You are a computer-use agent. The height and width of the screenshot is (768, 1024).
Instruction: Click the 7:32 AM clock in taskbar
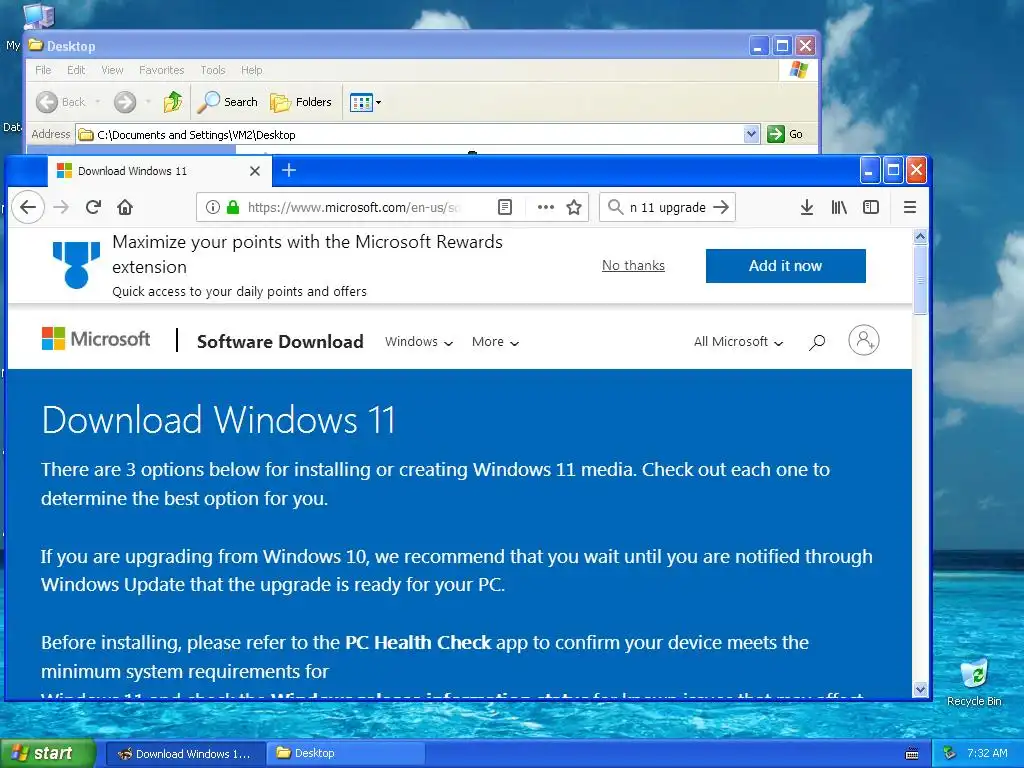click(x=987, y=754)
